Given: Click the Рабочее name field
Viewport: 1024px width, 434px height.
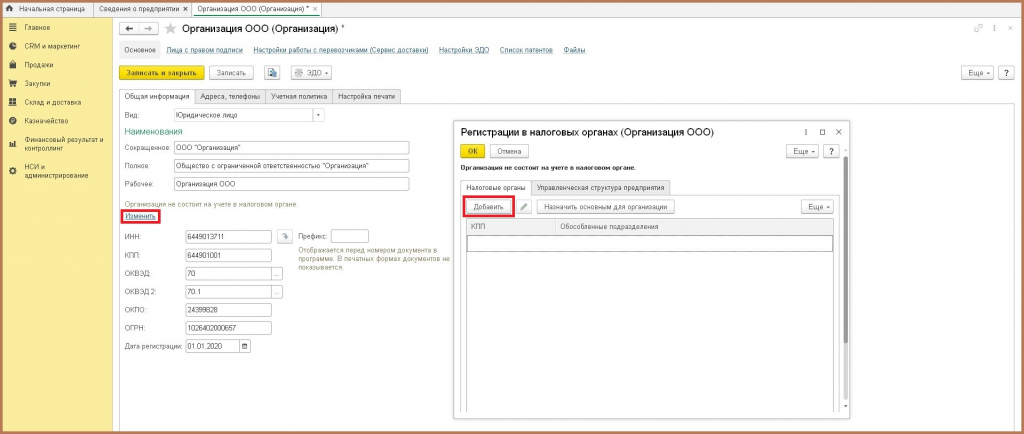Looking at the screenshot, I should point(291,184).
